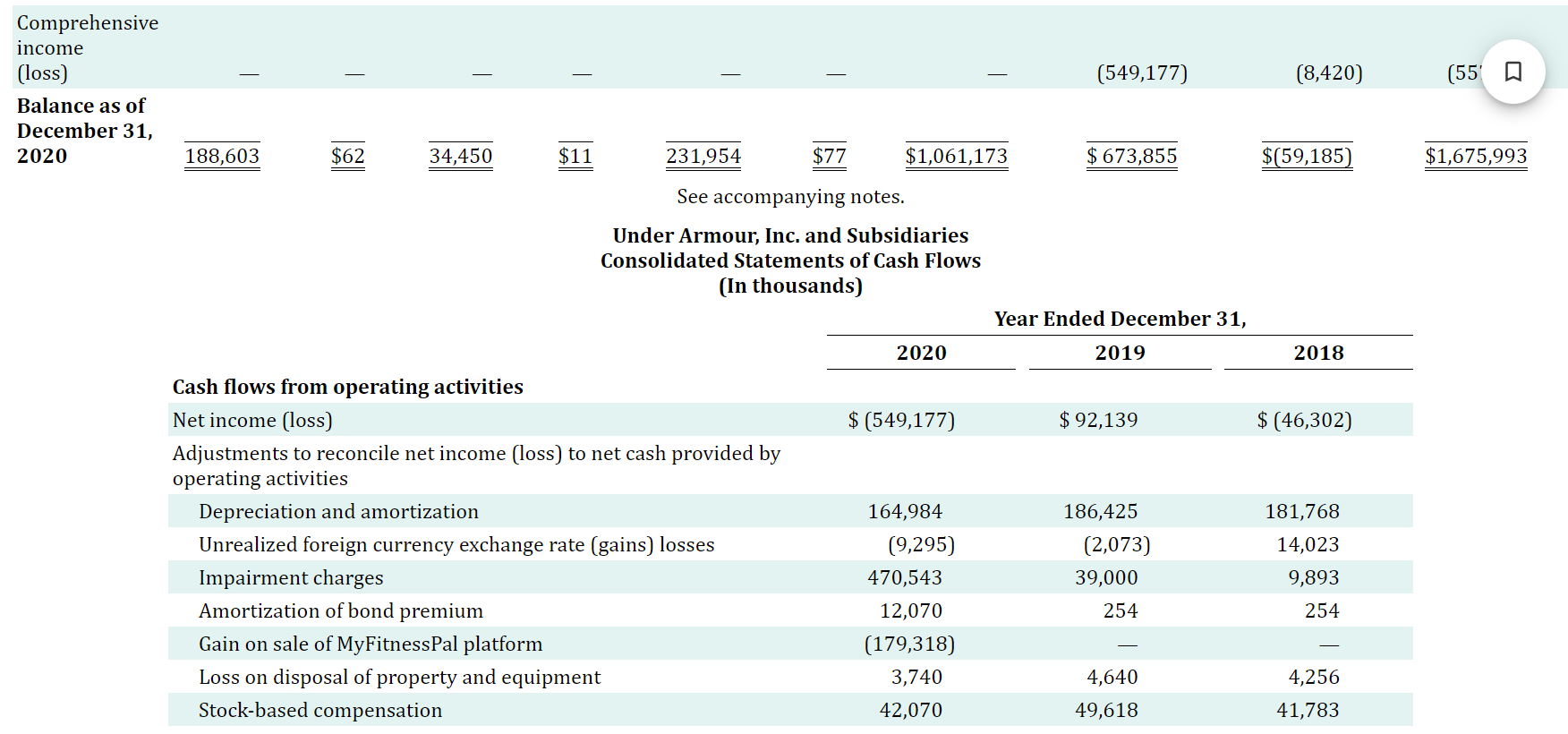
Task: Click depreciation value 164,984
Action: (905, 511)
